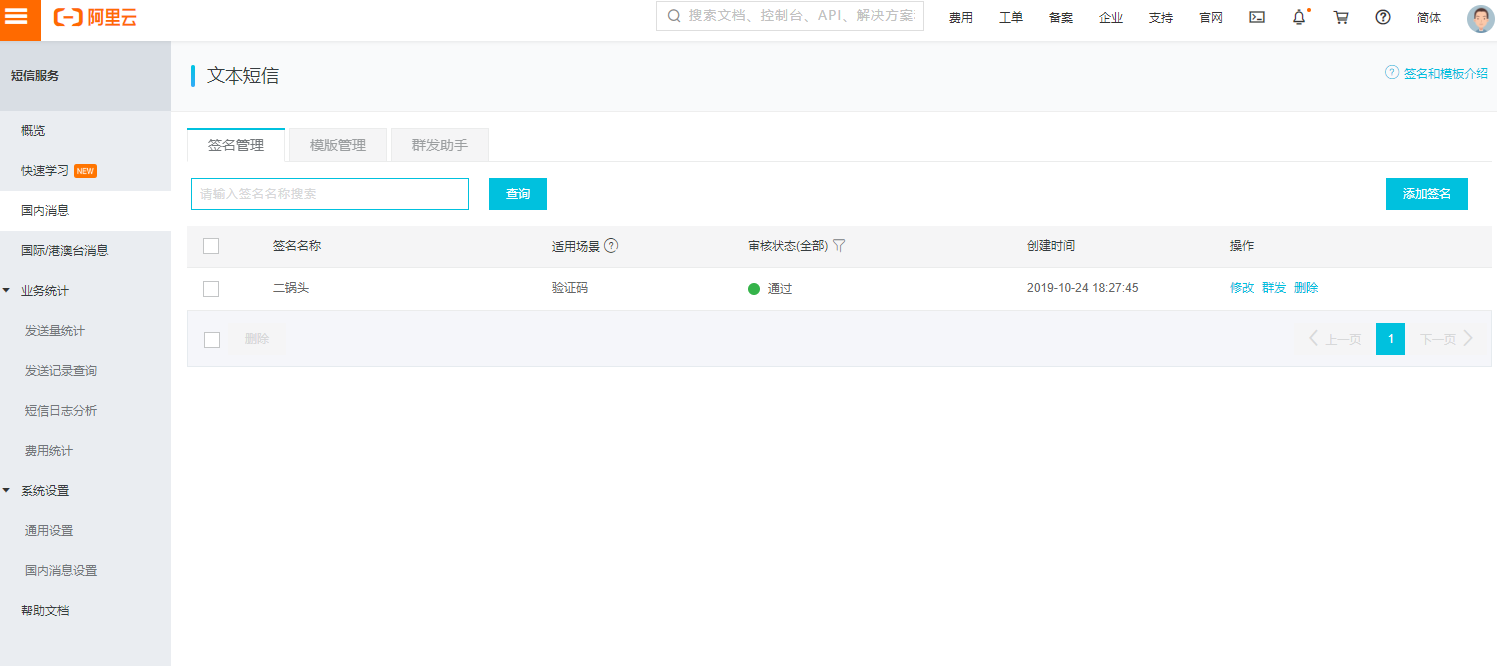Select page 1 in pagination

[x=1390, y=339]
